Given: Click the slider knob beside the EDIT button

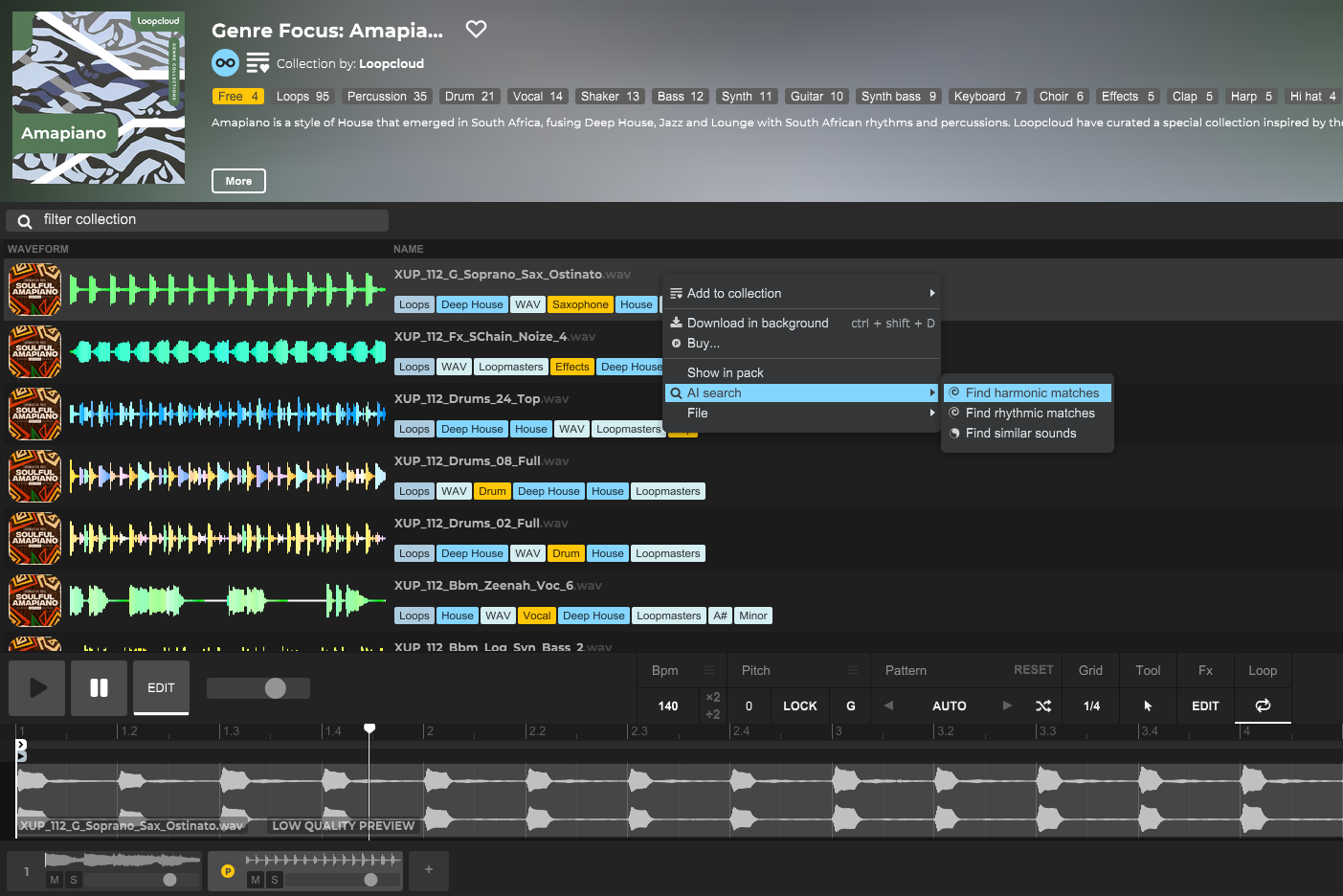Looking at the screenshot, I should (x=276, y=688).
